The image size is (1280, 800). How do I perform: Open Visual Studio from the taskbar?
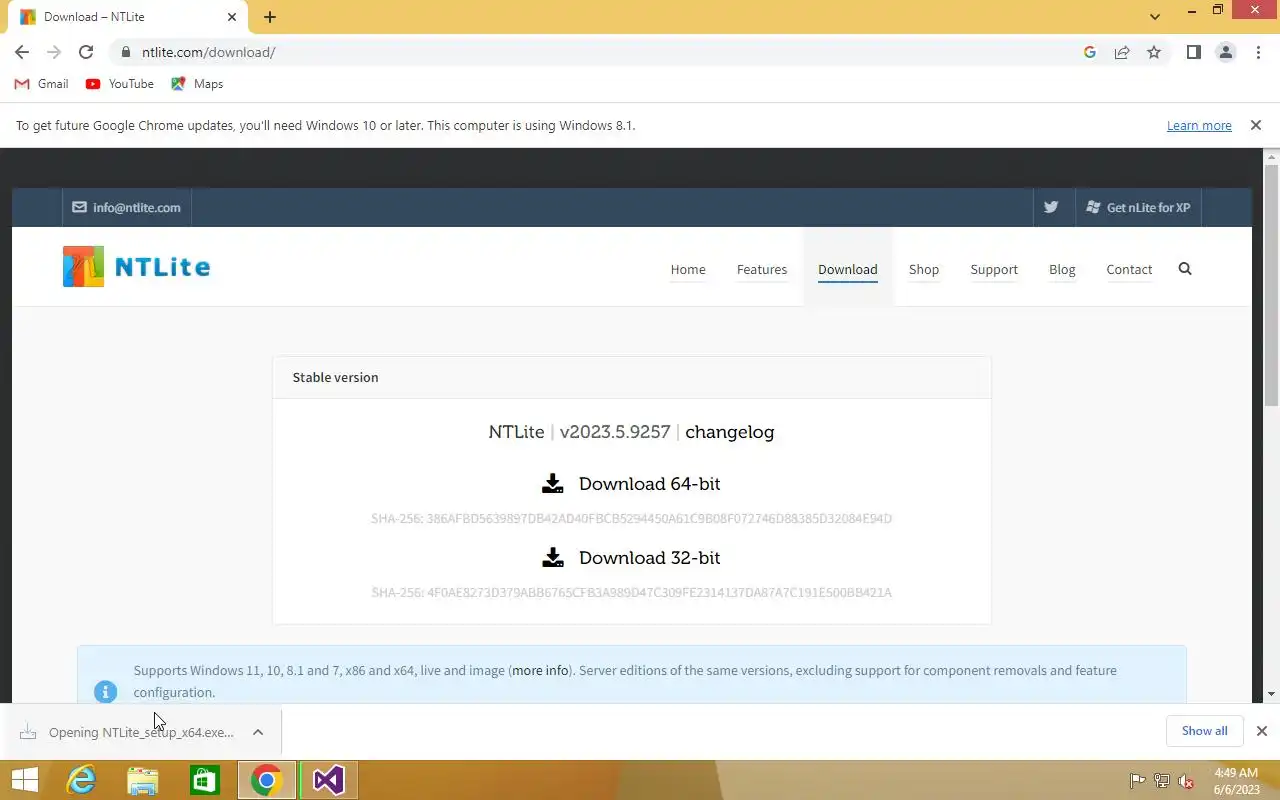click(328, 780)
